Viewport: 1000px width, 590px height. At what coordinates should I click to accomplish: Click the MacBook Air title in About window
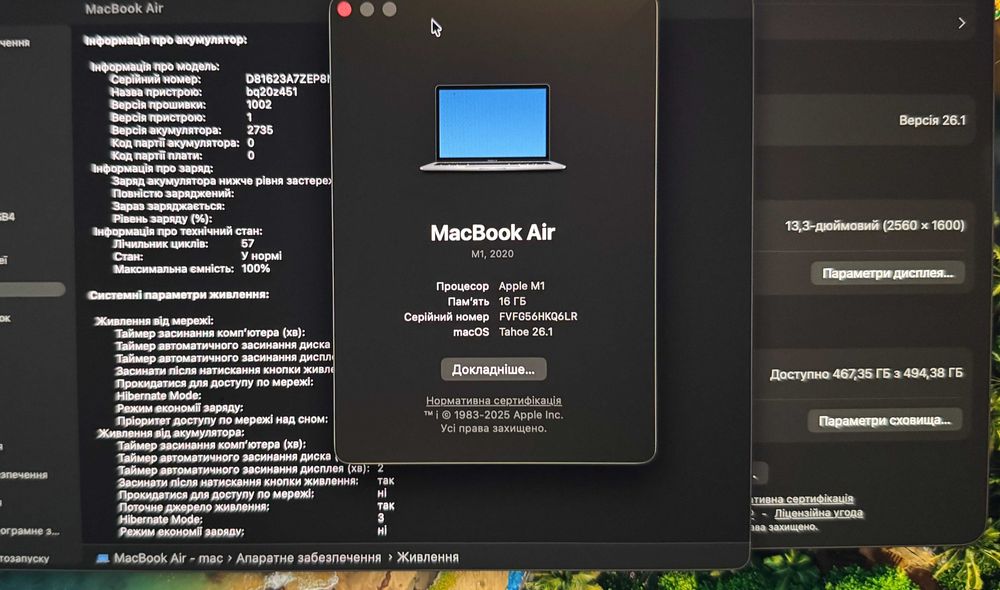click(492, 232)
